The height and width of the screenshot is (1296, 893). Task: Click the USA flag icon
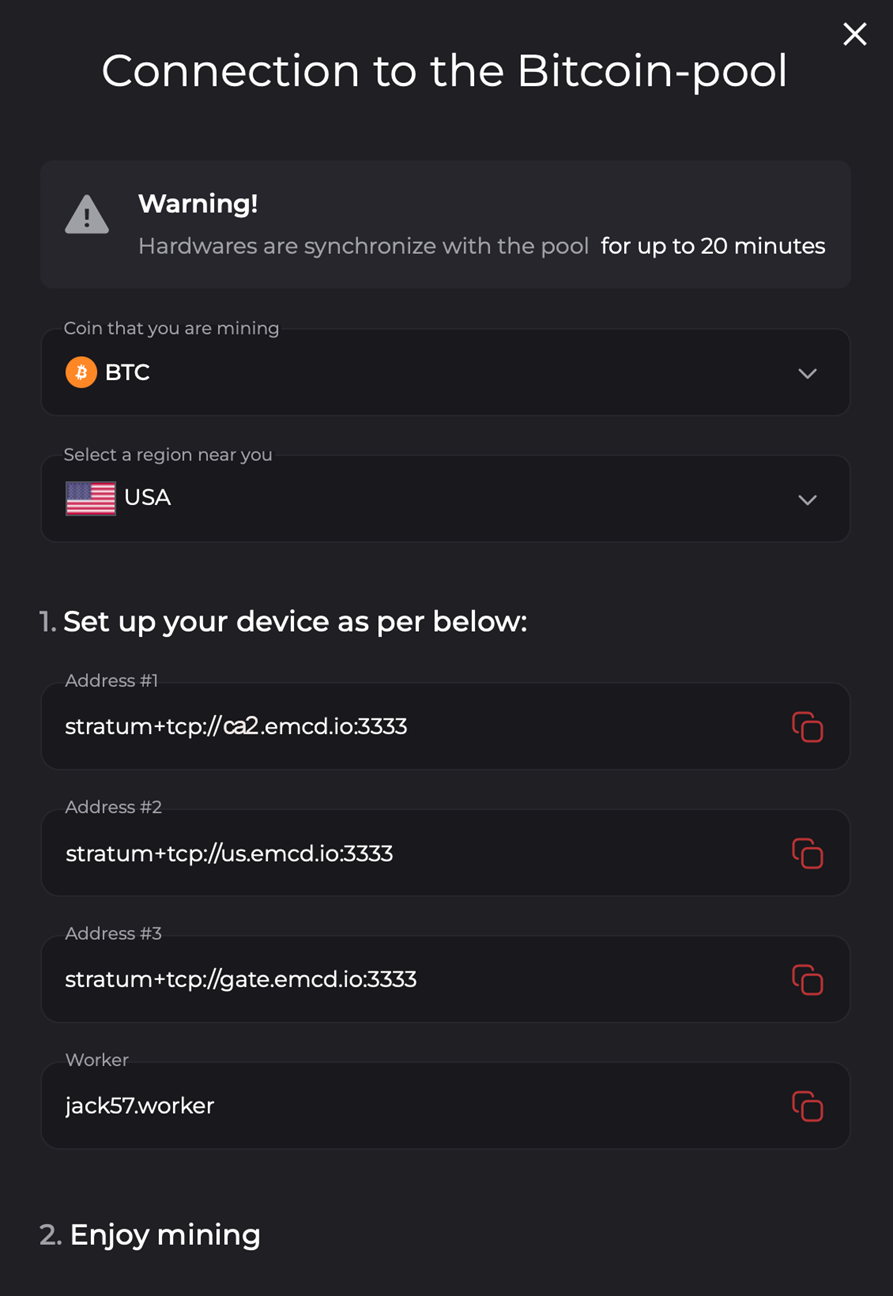(x=91, y=498)
